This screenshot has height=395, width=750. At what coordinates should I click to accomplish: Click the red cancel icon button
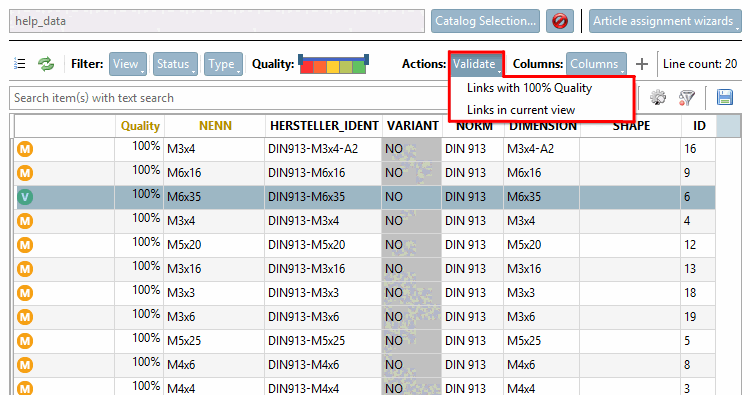coord(560,21)
